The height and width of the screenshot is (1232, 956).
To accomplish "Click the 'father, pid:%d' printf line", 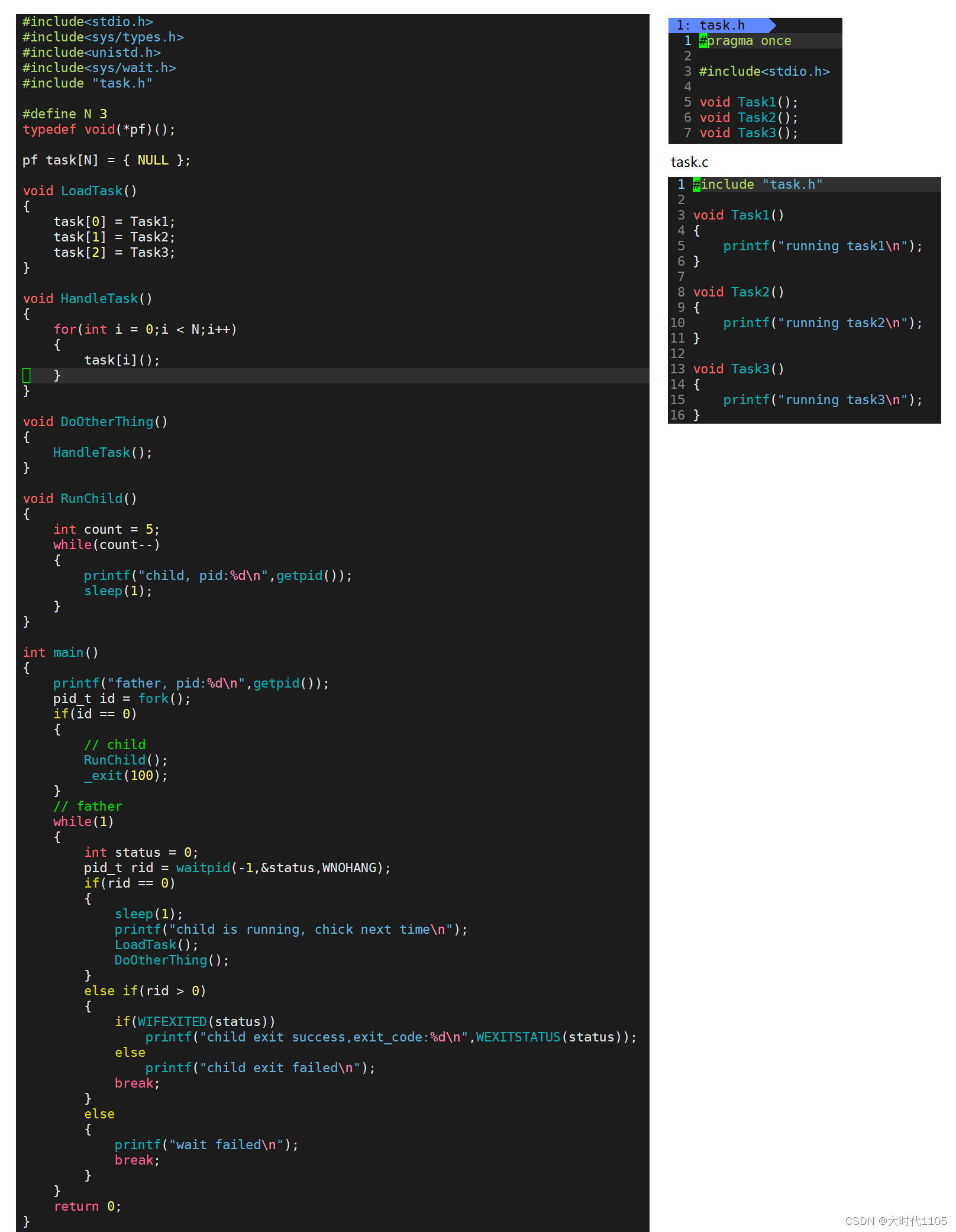I will [x=191, y=683].
